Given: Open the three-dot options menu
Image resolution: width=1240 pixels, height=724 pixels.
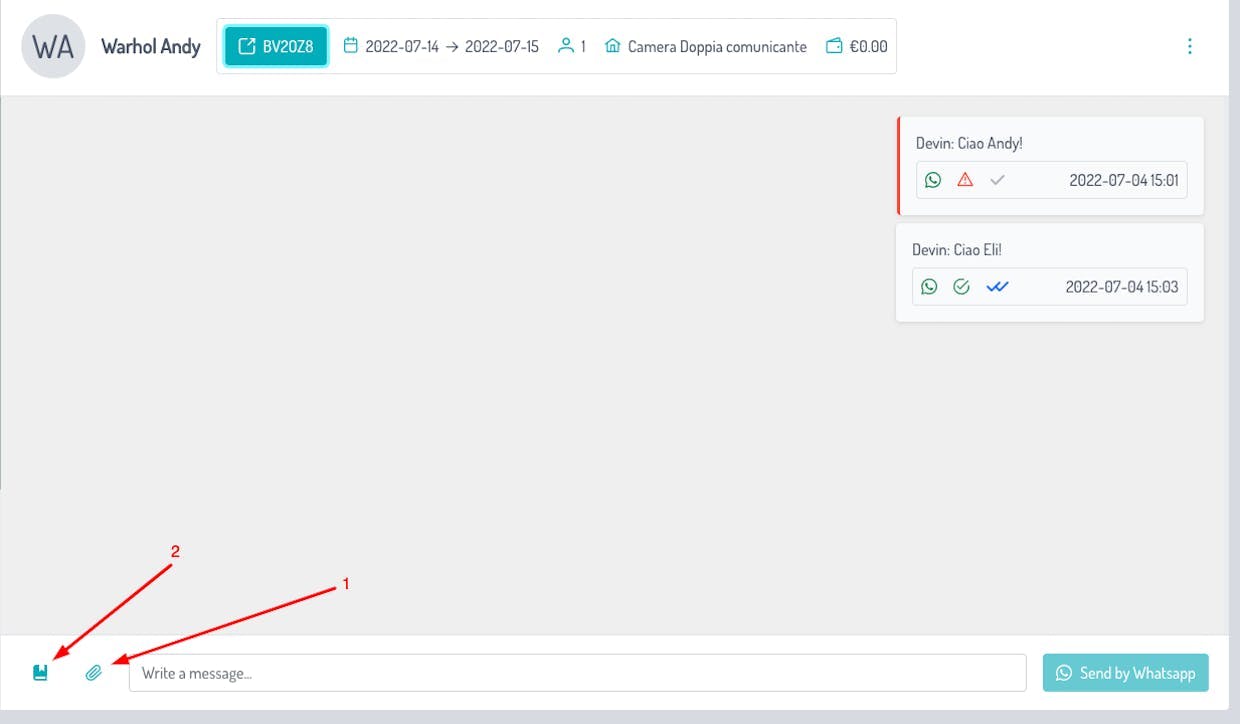Looking at the screenshot, I should tap(1189, 46).
